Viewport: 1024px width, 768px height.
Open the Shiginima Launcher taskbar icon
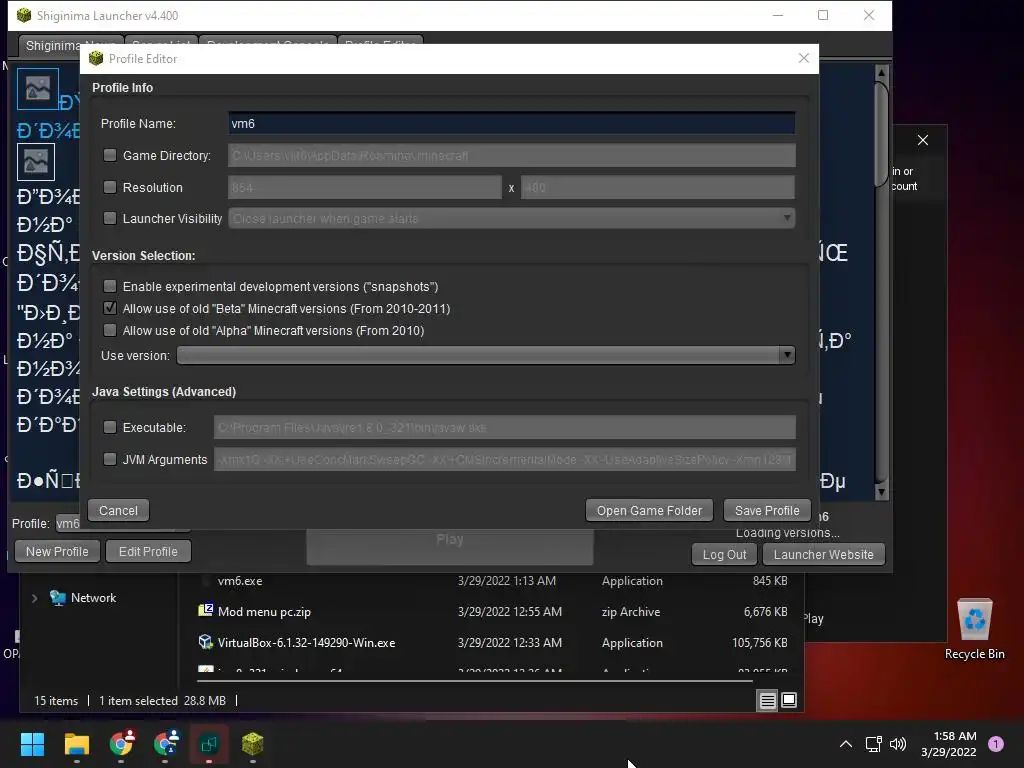(x=253, y=744)
